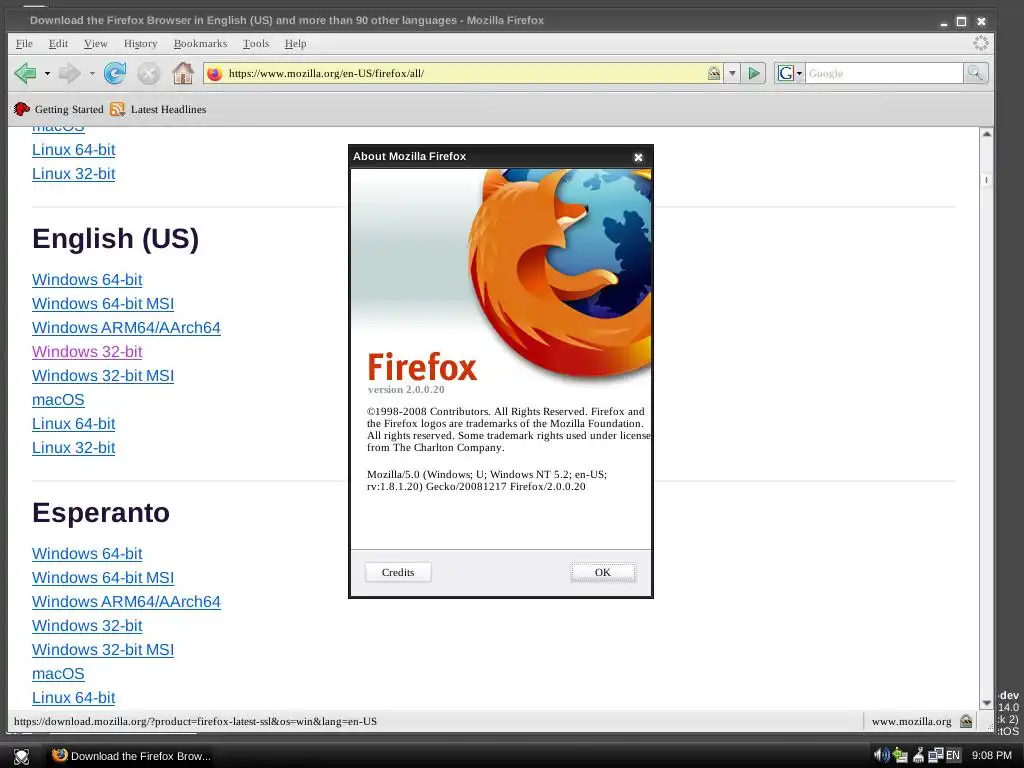Go to the Home page icon

tap(183, 73)
